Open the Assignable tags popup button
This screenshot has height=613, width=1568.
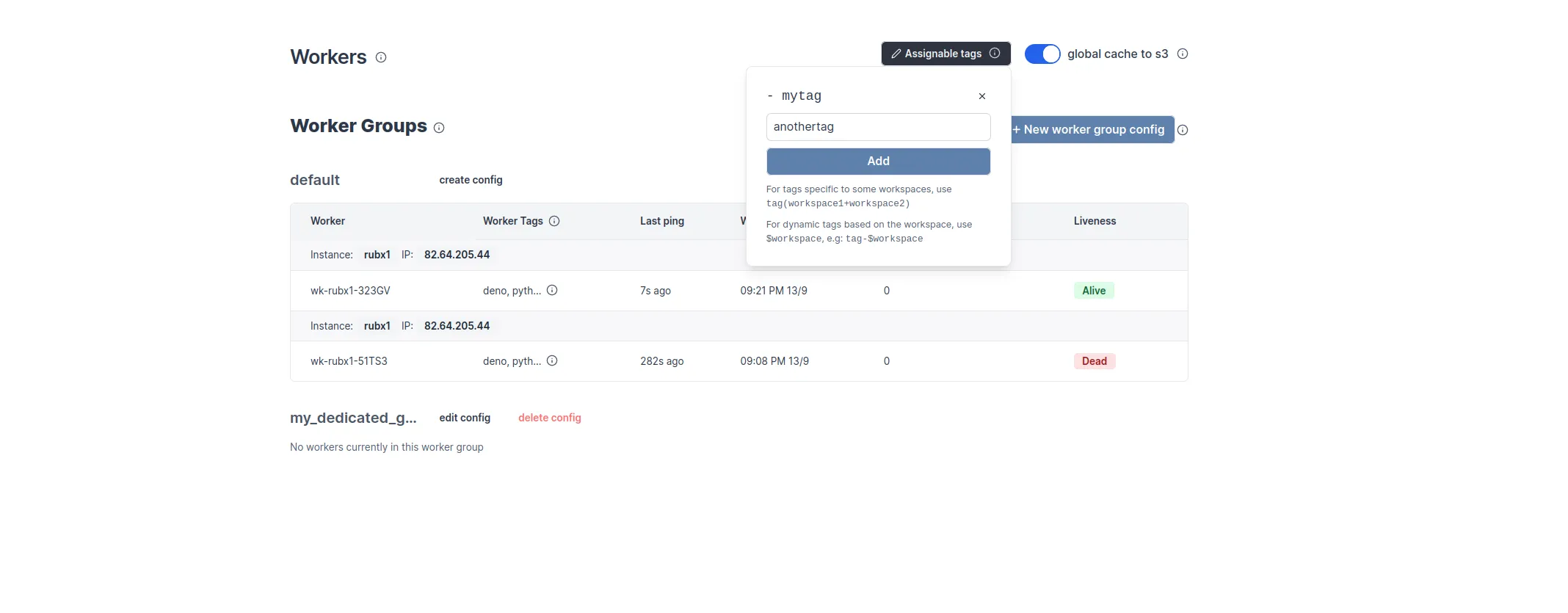coord(937,54)
